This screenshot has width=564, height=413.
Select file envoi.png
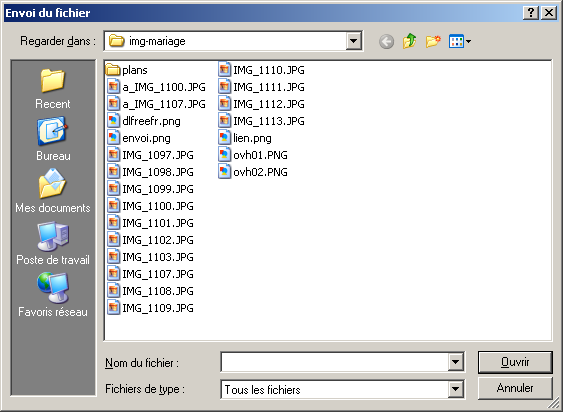point(139,138)
